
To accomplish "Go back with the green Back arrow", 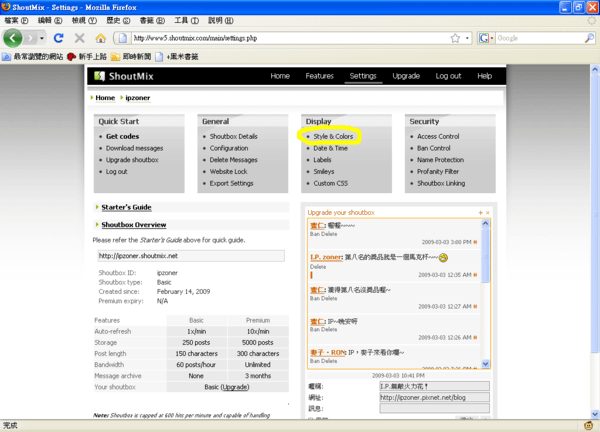I will click(x=13, y=38).
